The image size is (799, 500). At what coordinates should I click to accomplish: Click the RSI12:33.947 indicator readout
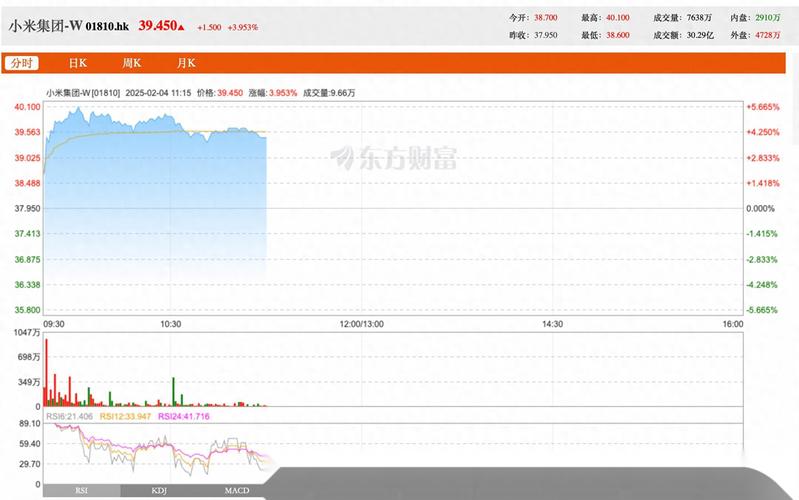pos(125,416)
